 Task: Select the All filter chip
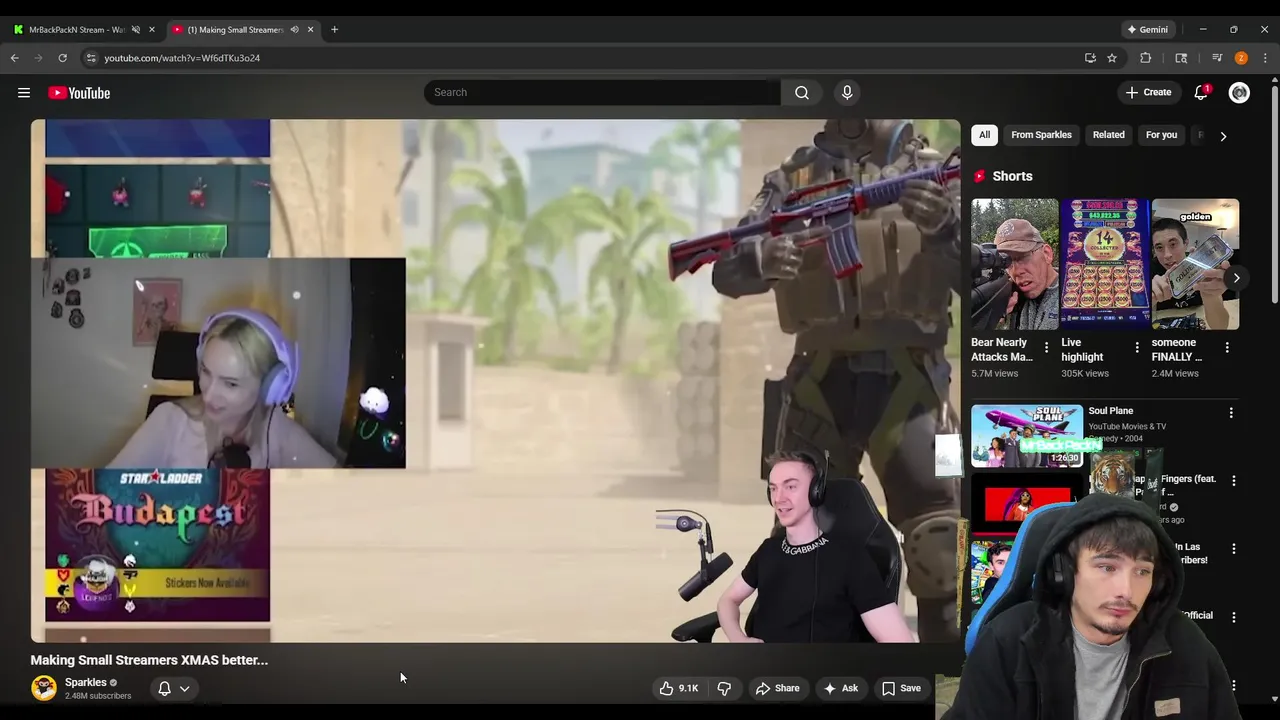point(985,135)
